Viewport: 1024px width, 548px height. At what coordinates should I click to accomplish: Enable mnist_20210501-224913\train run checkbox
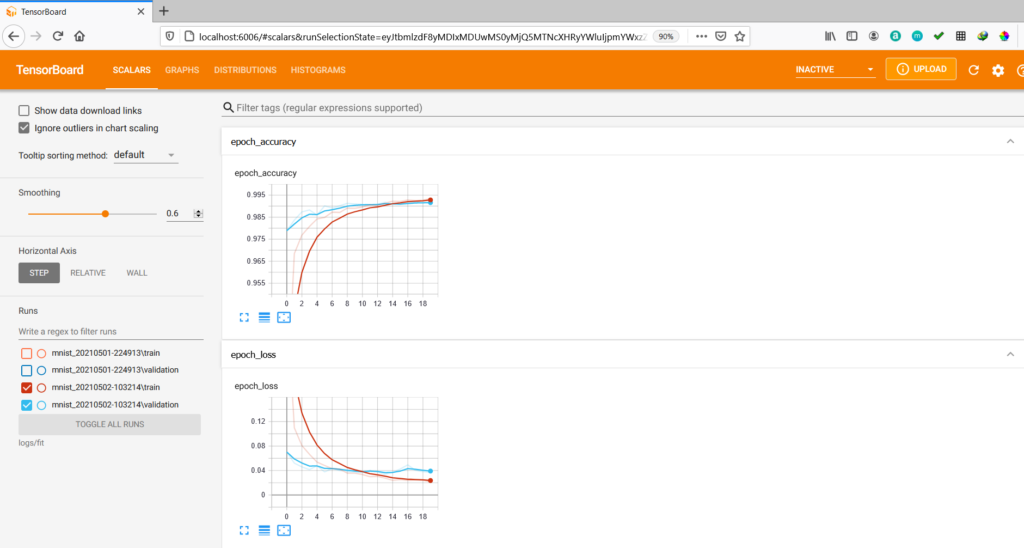tap(27, 353)
